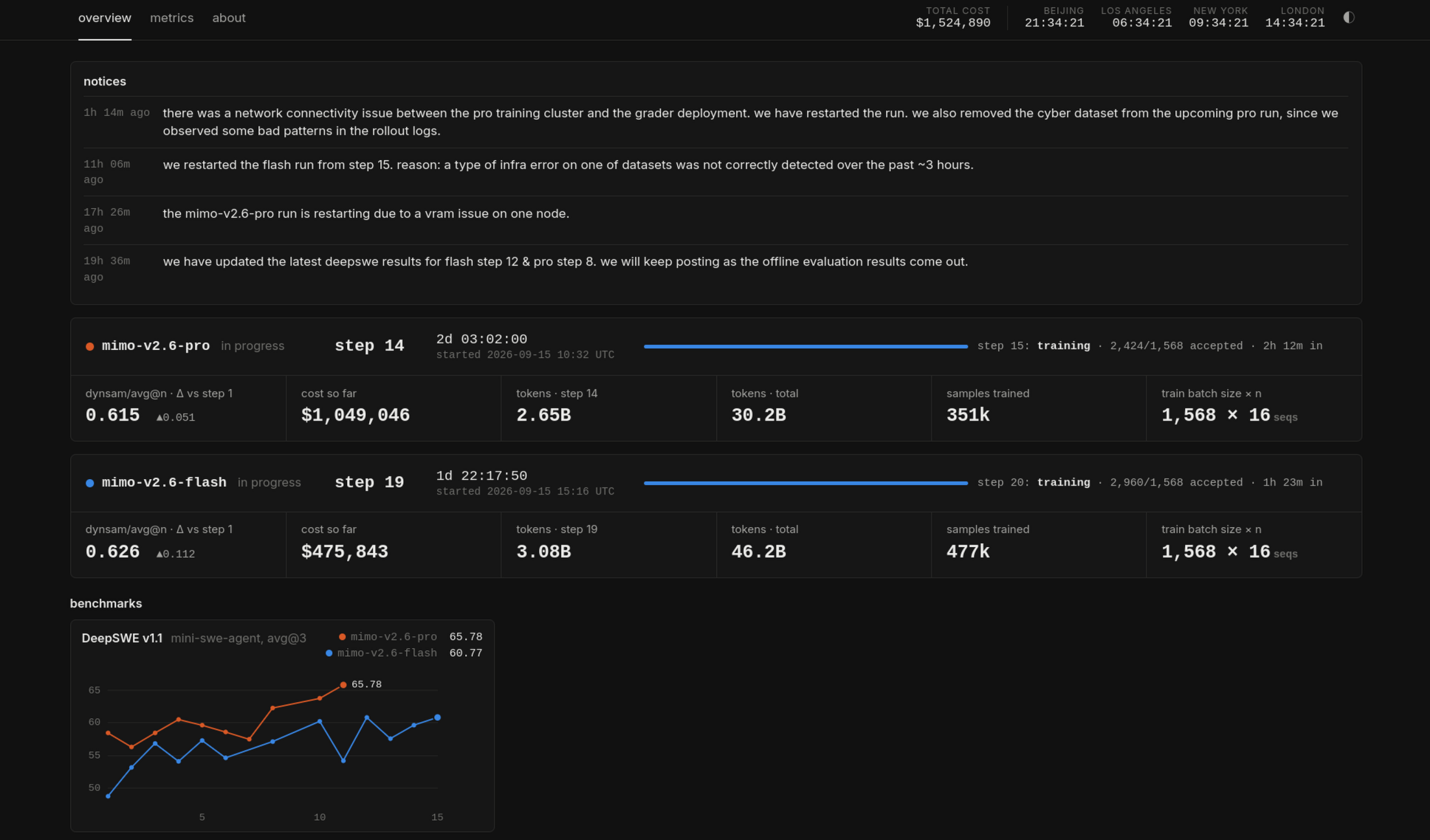Image resolution: width=1430 pixels, height=840 pixels.
Task: Select the mimo-v2.6-pro run title
Action: [x=156, y=345]
